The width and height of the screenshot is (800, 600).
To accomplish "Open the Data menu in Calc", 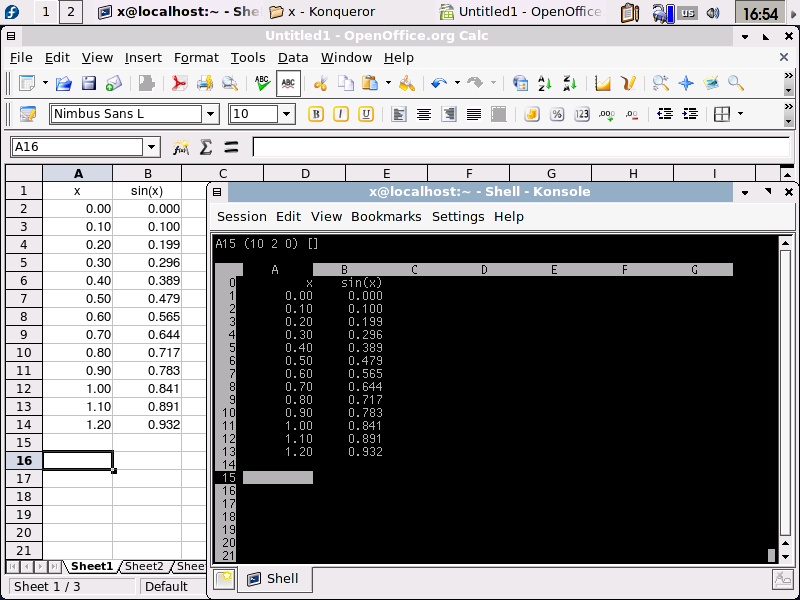I will (x=293, y=58).
